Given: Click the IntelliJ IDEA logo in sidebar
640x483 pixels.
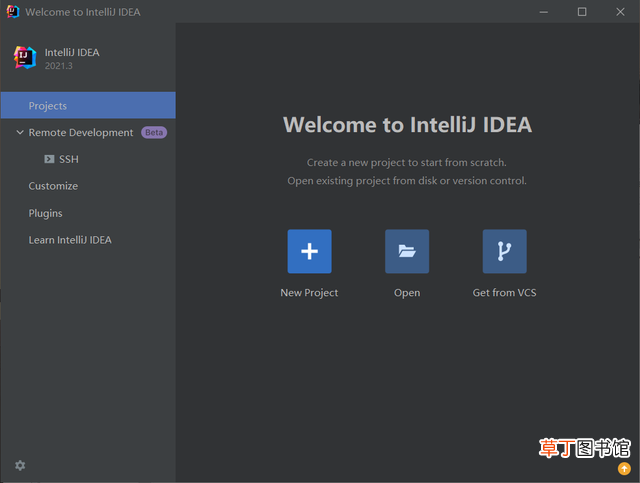Looking at the screenshot, I should coord(25,58).
